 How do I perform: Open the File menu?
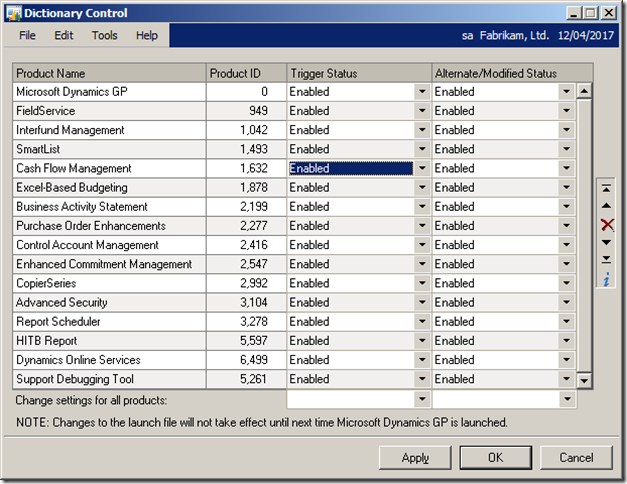(27, 35)
